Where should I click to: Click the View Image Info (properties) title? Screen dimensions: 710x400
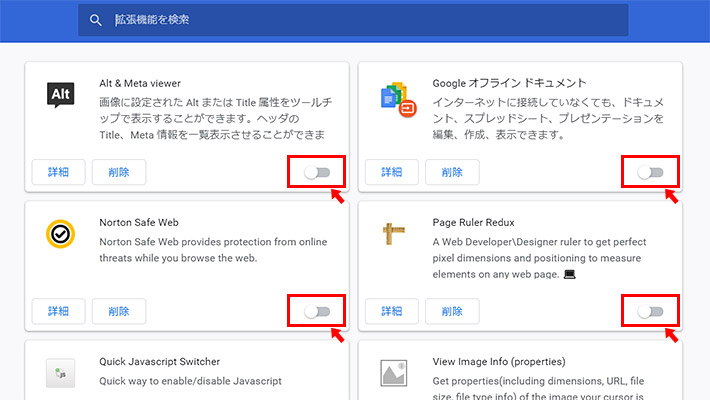click(x=499, y=361)
